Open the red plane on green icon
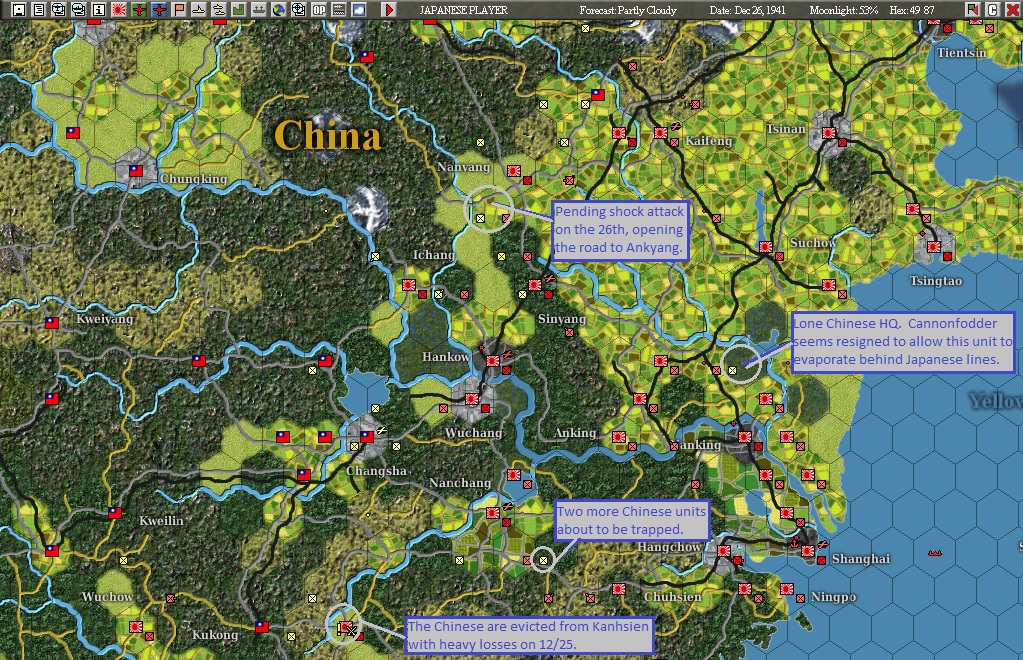This screenshot has width=1023, height=660. pos(139,10)
